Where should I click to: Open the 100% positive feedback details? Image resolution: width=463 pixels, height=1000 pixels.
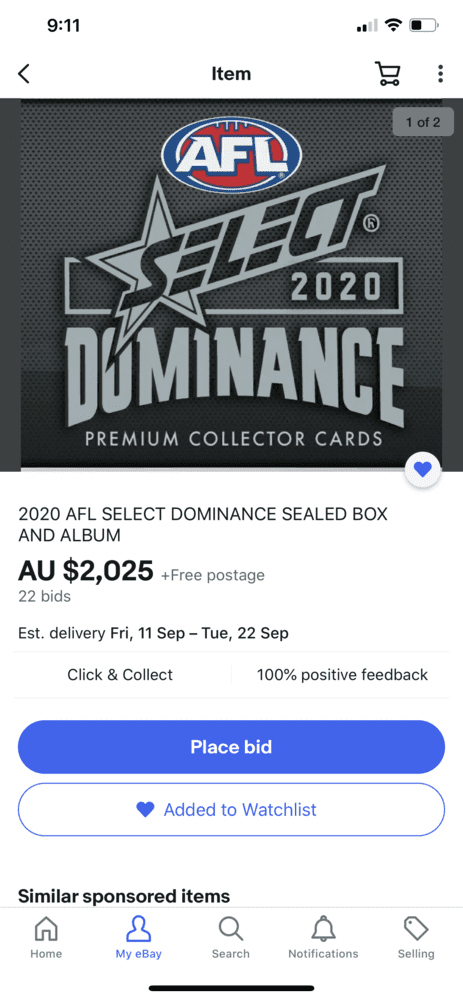[342, 675]
